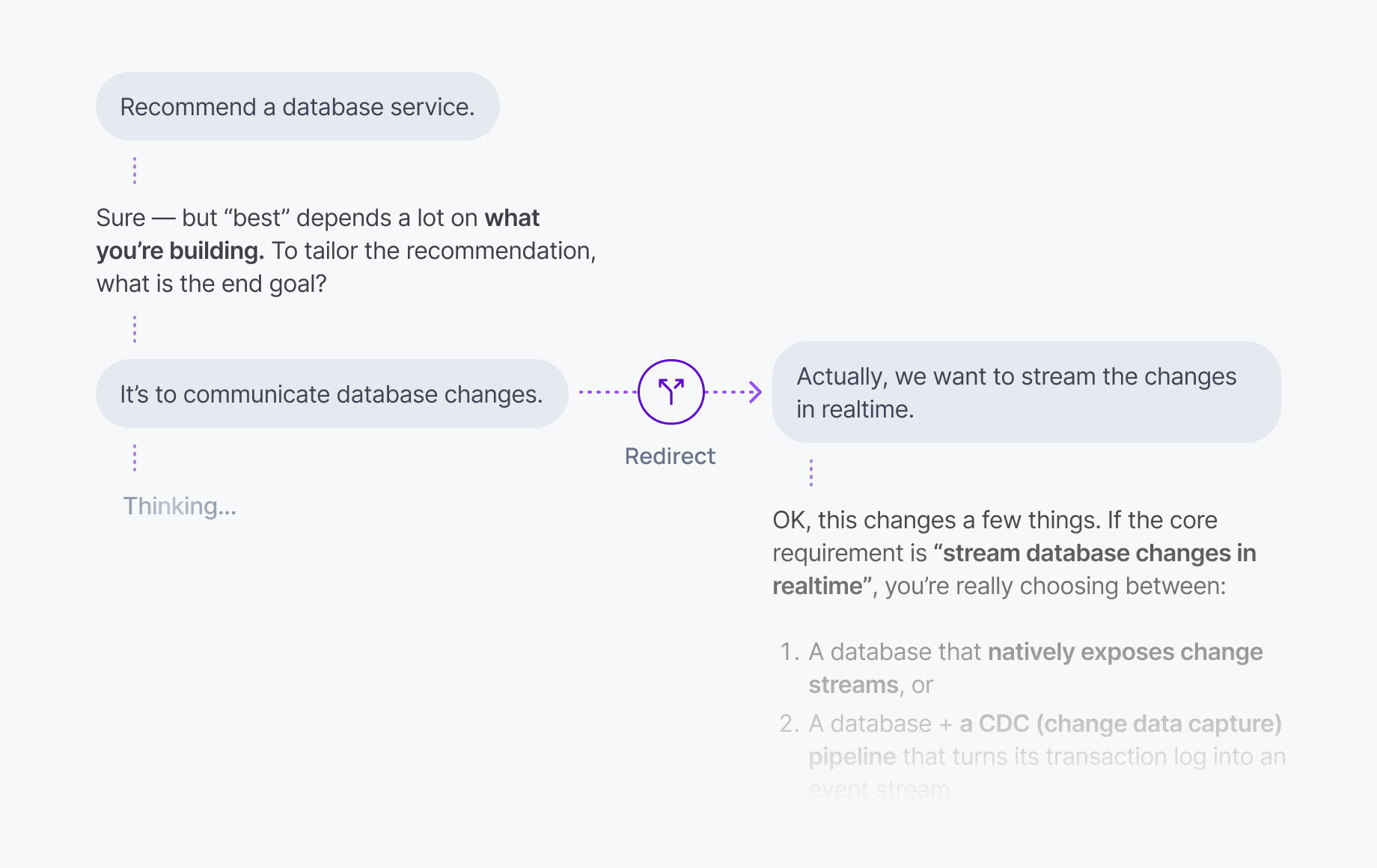Screen dimensions: 1377x868
Task: Click dotted connector below the realtime message bubble
Action: 811,473
